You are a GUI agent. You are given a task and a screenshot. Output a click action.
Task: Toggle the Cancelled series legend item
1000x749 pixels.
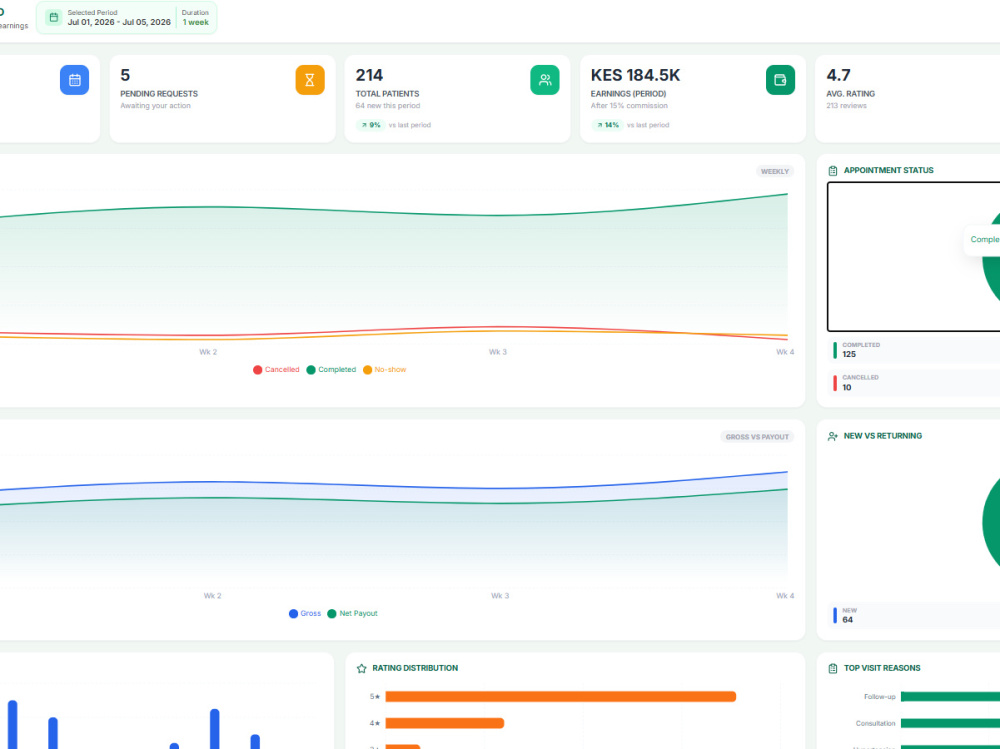[276, 370]
